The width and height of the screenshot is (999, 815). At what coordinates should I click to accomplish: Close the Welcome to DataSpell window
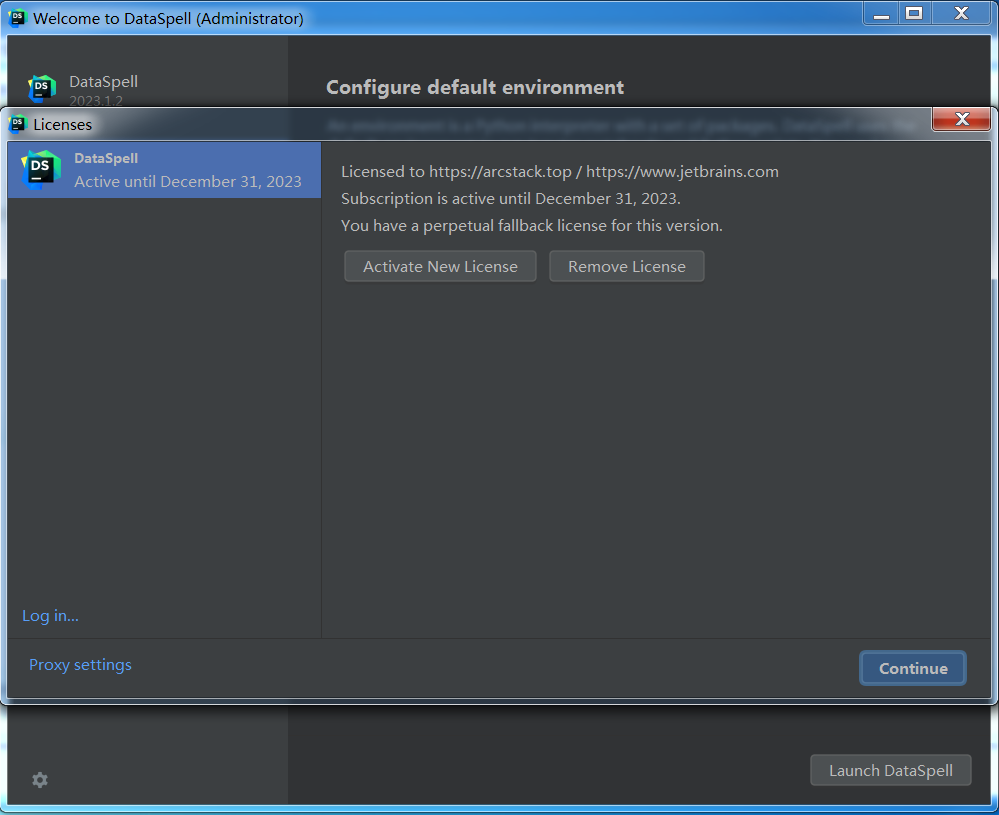(961, 13)
